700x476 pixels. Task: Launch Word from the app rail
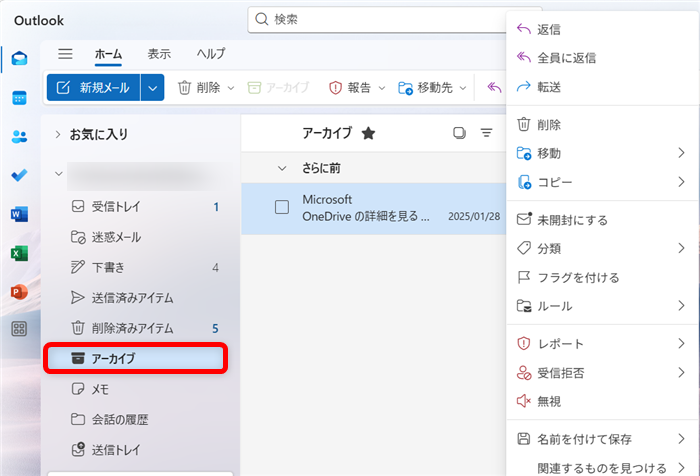(x=19, y=214)
